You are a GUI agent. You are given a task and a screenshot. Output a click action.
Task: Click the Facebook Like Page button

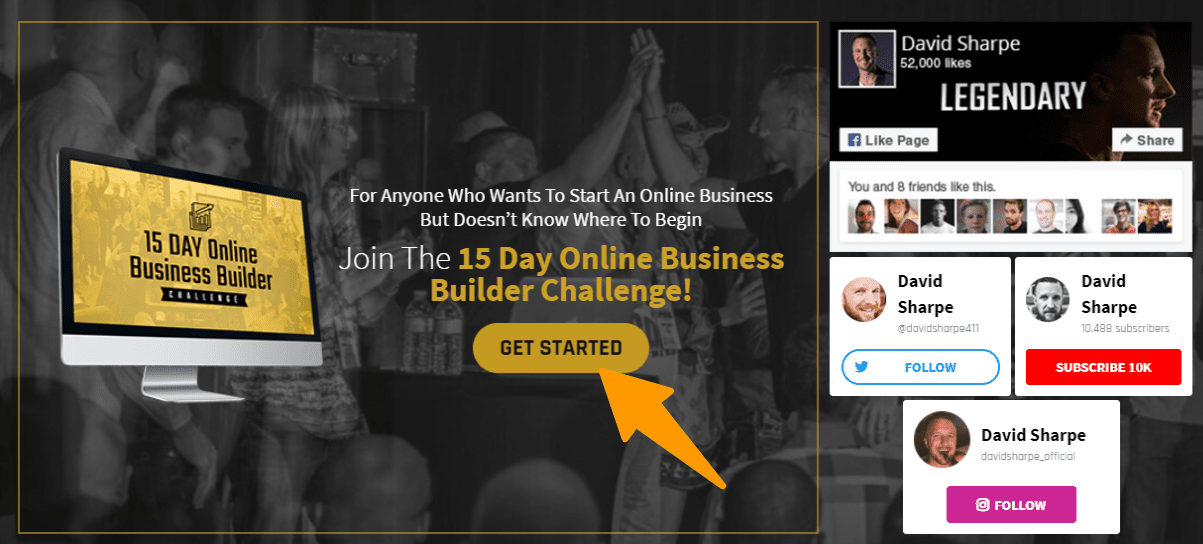point(888,140)
